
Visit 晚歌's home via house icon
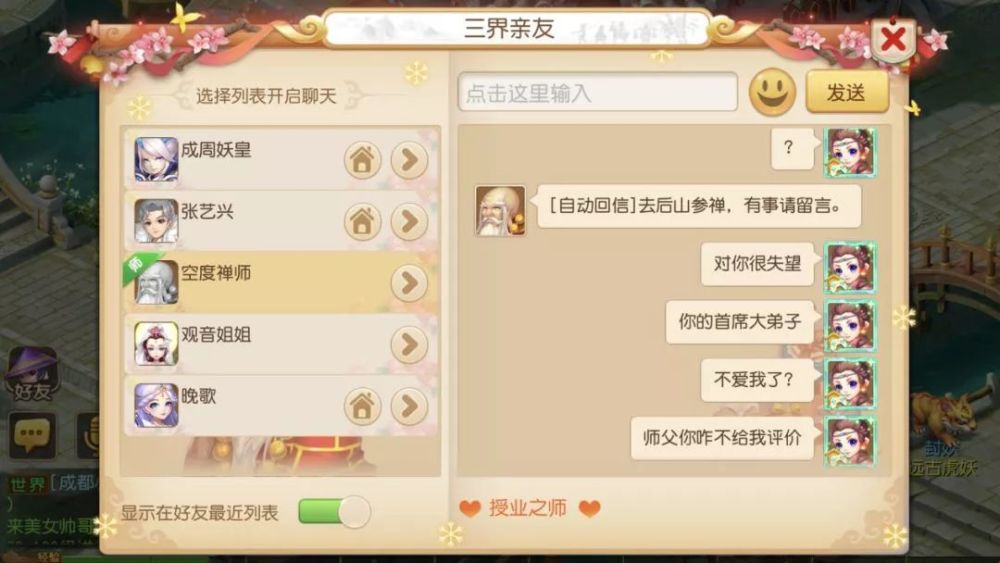click(362, 406)
